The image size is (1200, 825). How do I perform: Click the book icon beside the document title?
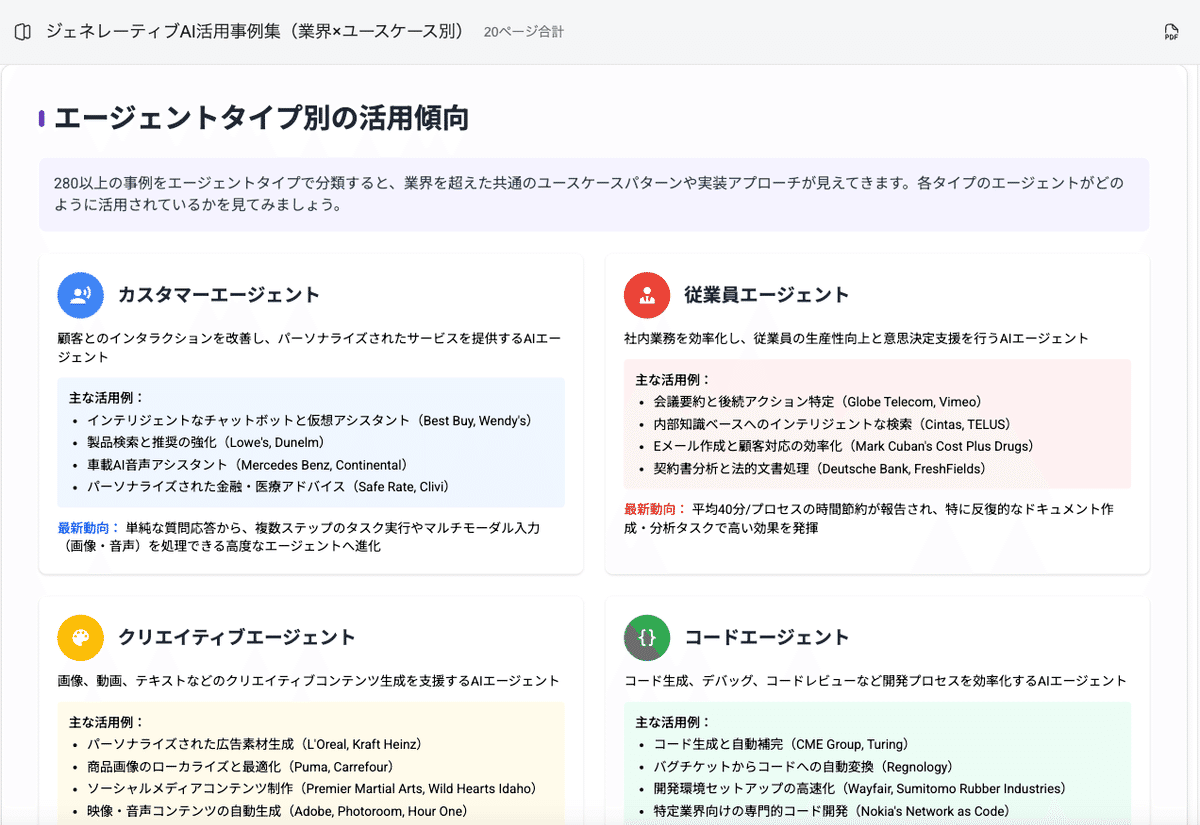[x=23, y=32]
